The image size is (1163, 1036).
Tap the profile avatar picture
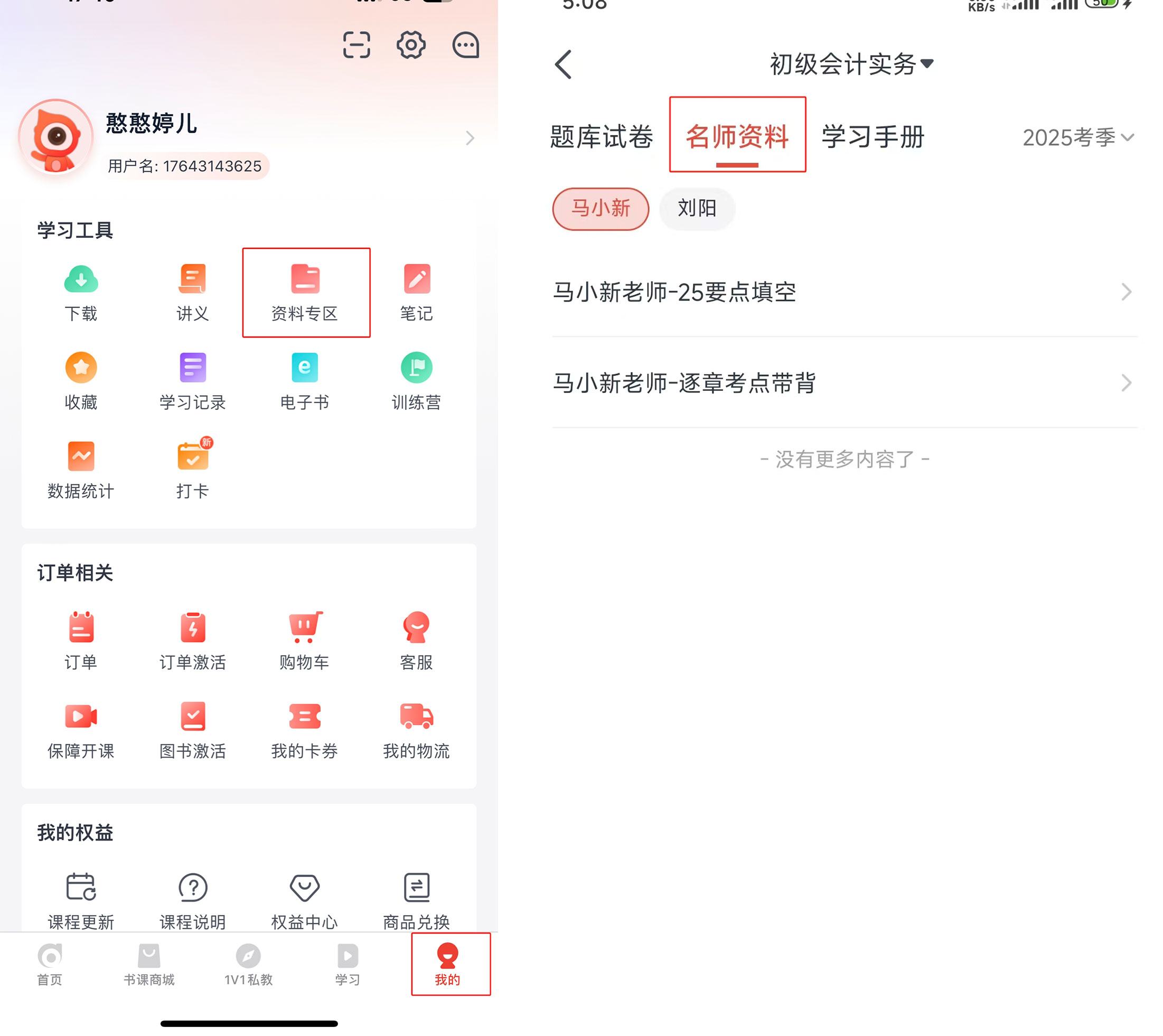click(x=56, y=137)
